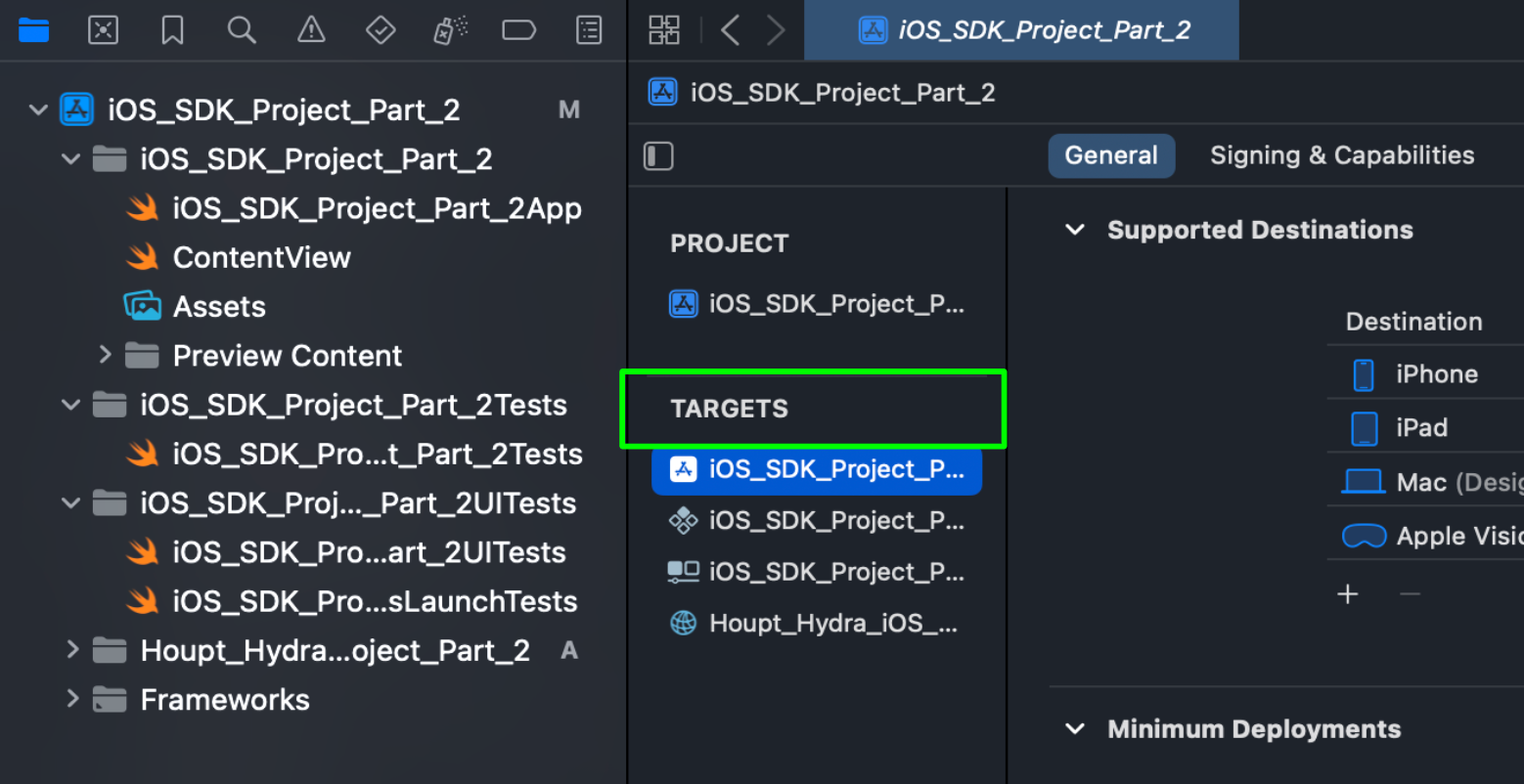Image resolution: width=1524 pixels, height=784 pixels.
Task: Click the M status badge on project
Action: tap(569, 109)
